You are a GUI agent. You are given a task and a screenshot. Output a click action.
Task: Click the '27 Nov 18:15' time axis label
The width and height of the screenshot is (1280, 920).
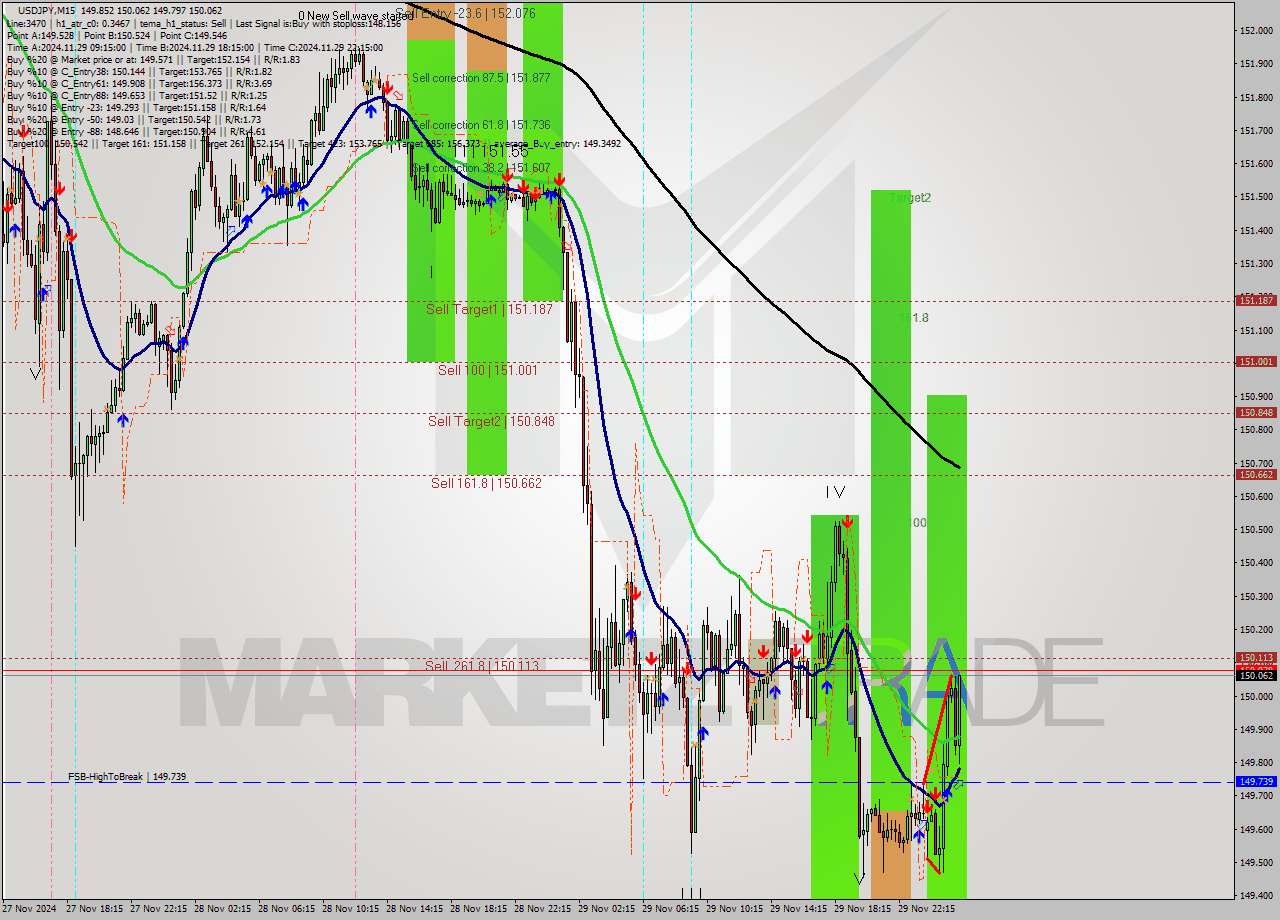coord(95,910)
